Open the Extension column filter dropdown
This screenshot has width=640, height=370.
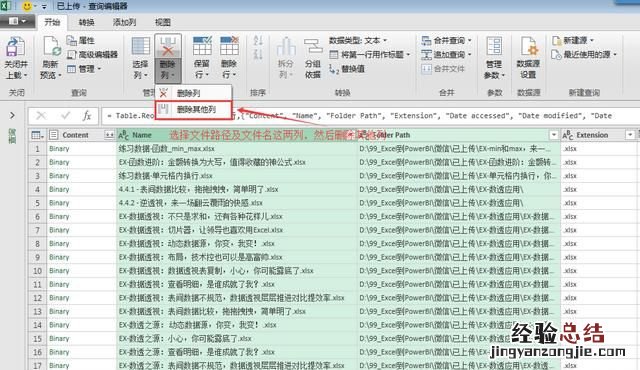pyautogui.click(x=630, y=135)
